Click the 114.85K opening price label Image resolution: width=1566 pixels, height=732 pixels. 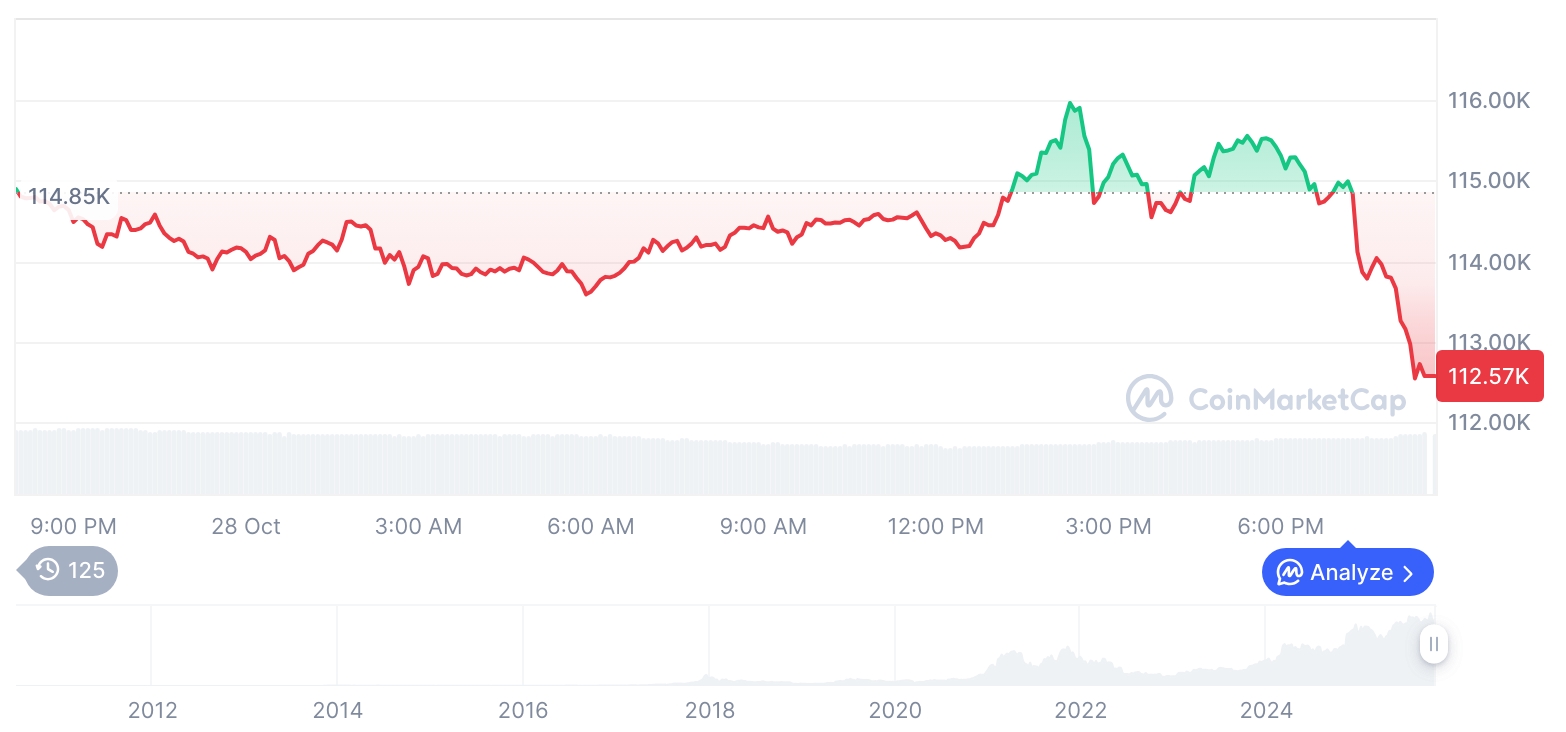69,196
